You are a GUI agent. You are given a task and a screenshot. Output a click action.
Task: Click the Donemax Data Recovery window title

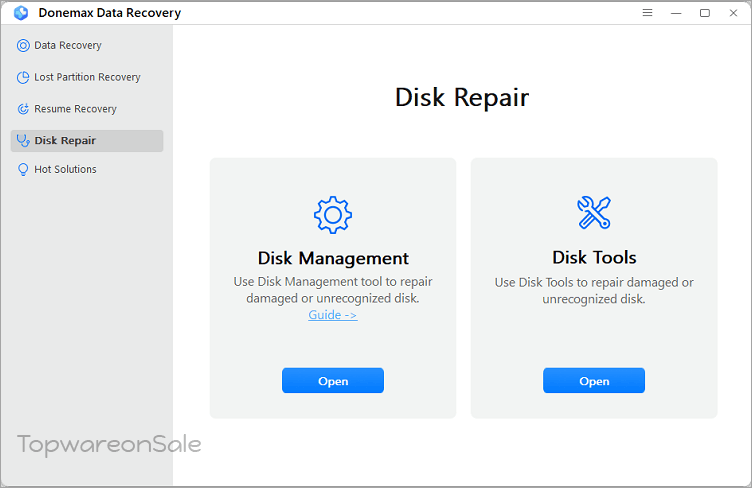(109, 13)
